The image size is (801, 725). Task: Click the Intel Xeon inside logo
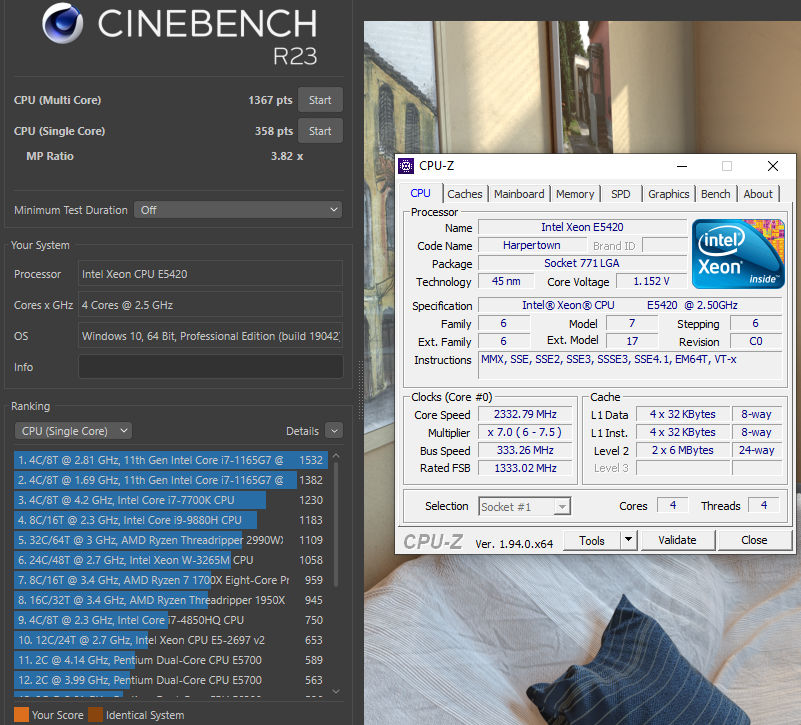coord(738,254)
